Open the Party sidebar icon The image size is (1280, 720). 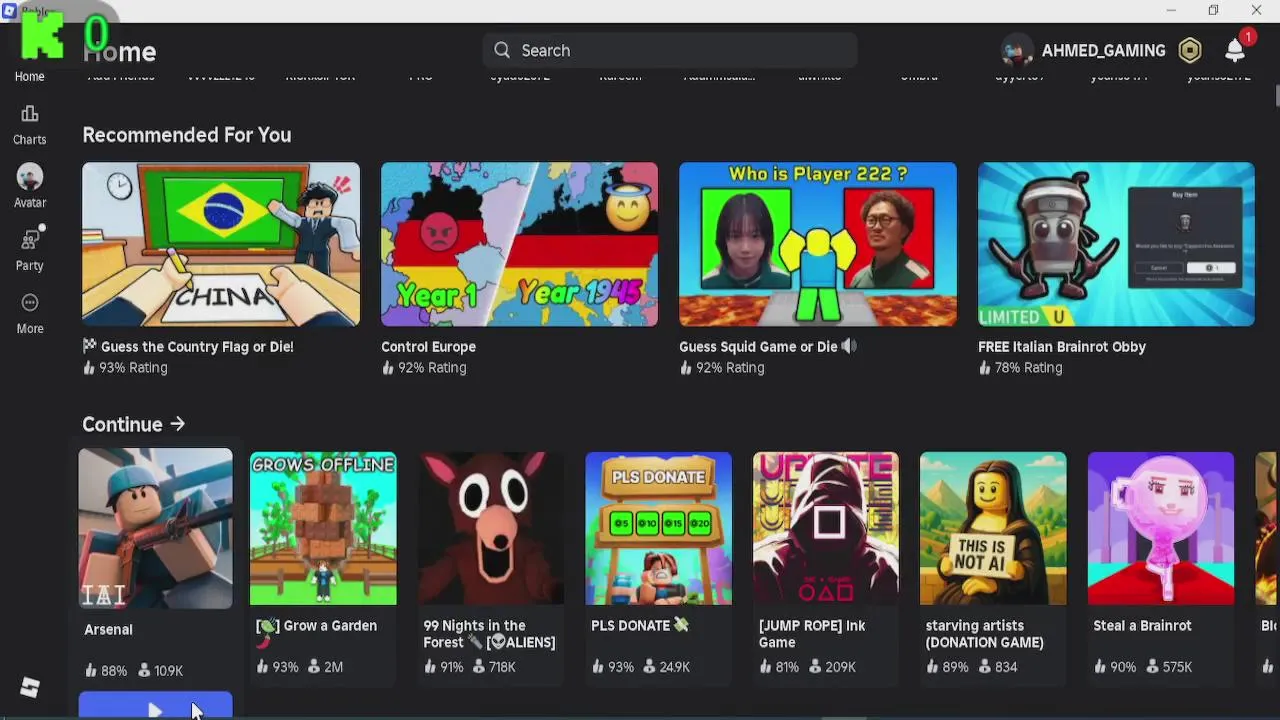[30, 240]
